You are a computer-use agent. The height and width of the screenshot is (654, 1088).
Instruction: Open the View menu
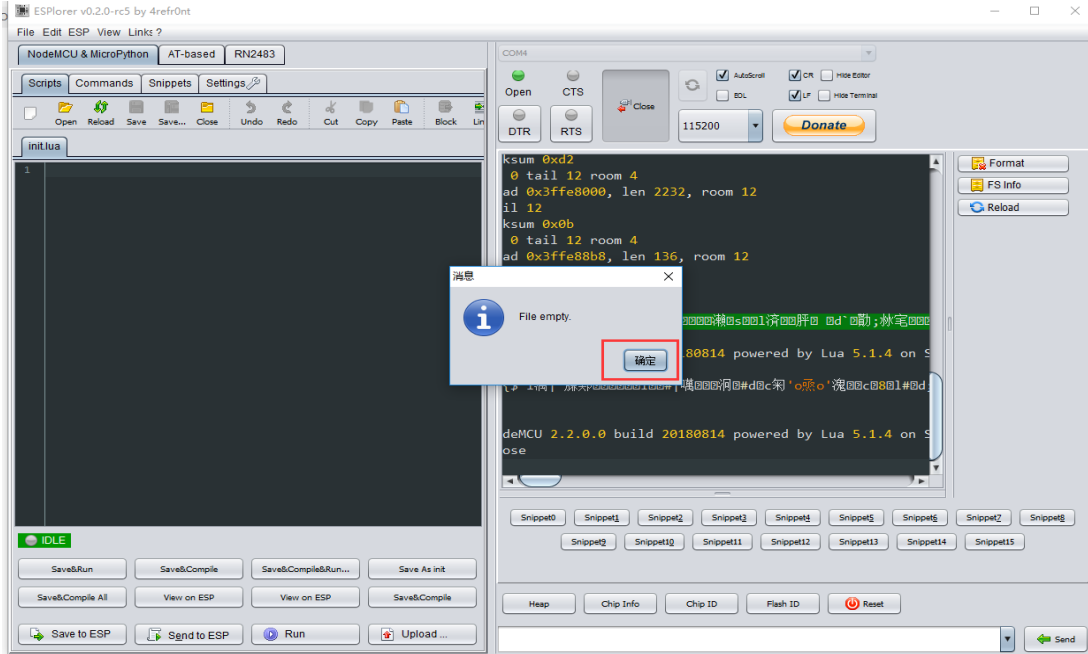click(108, 32)
